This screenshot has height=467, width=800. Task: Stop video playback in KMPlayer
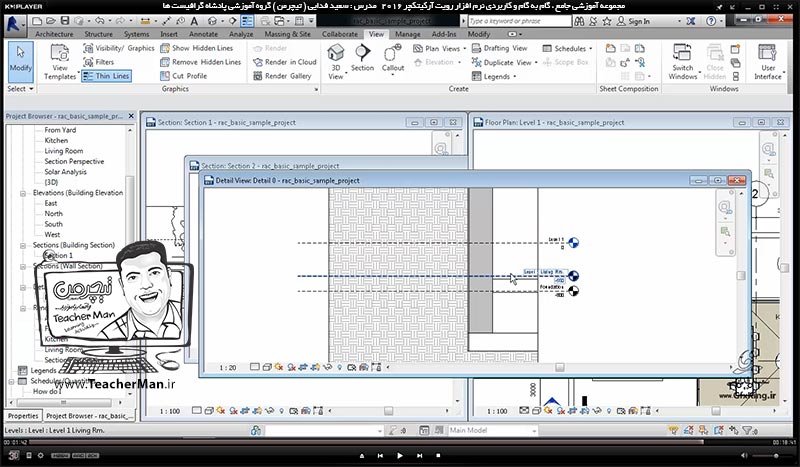[x=438, y=455]
